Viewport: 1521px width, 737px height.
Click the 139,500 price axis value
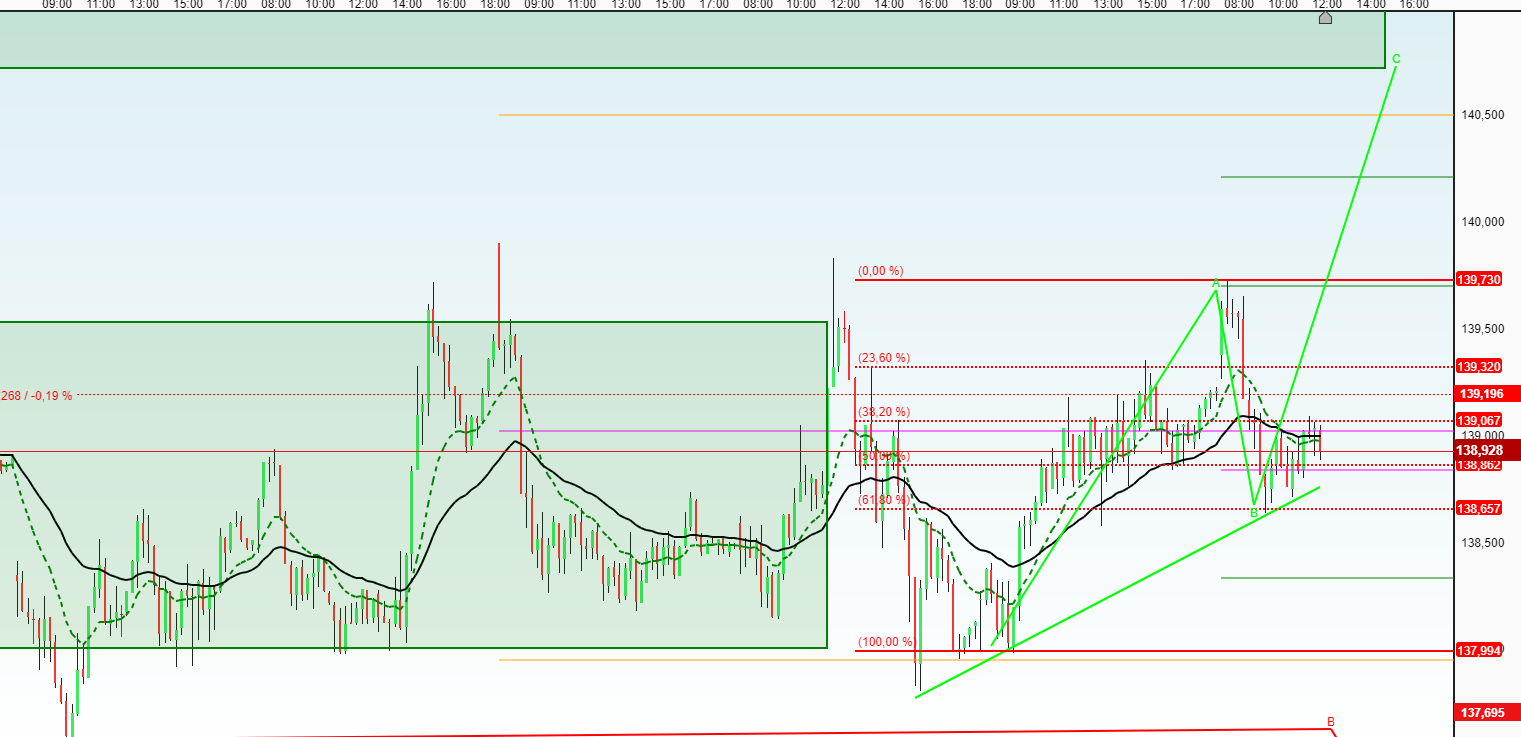point(1482,329)
